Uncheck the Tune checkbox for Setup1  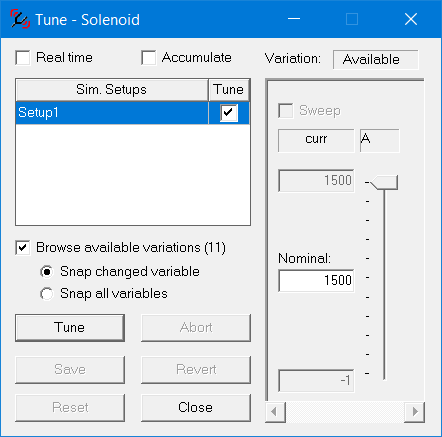click(229, 113)
